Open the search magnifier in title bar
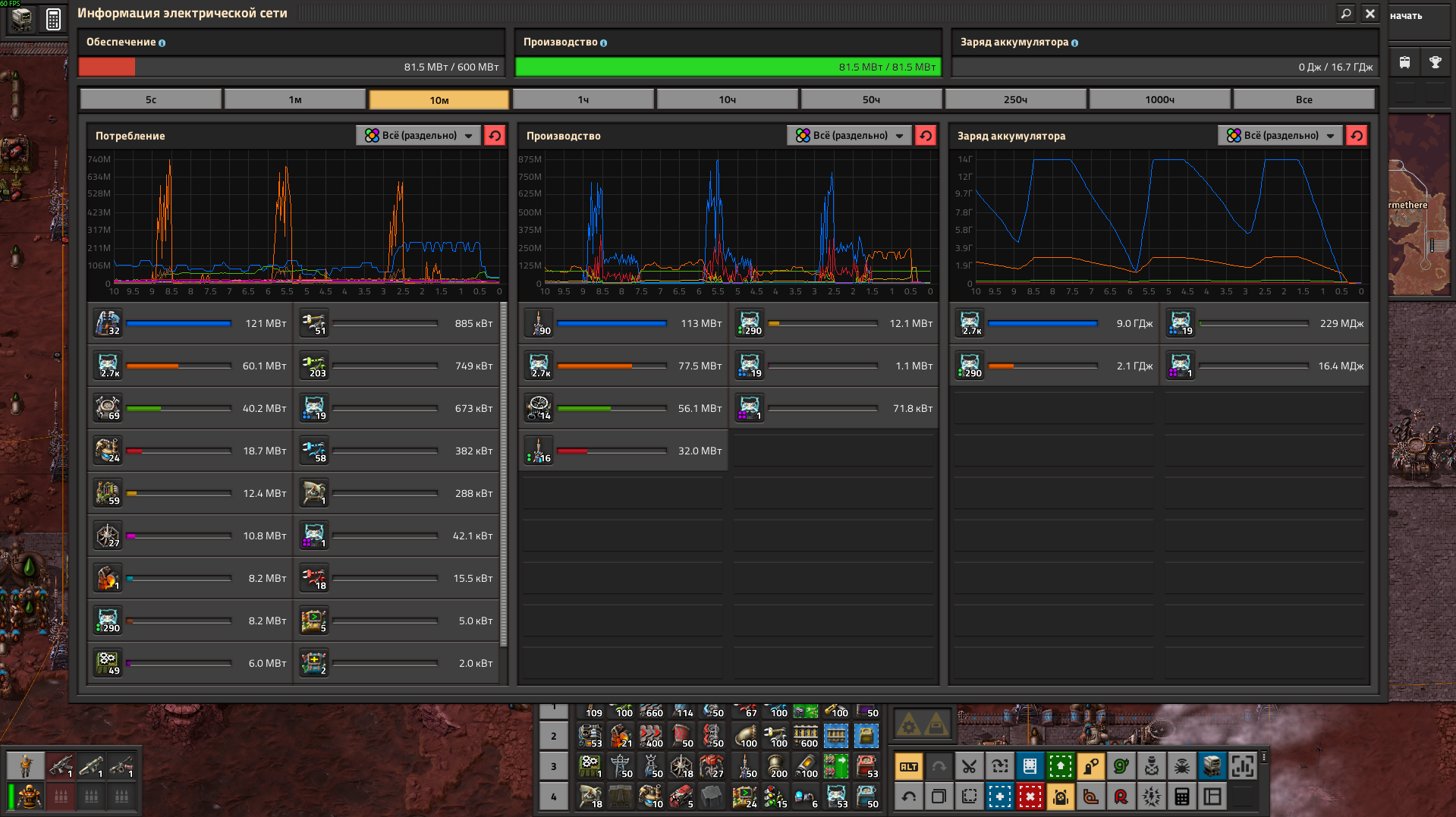 [x=1345, y=14]
